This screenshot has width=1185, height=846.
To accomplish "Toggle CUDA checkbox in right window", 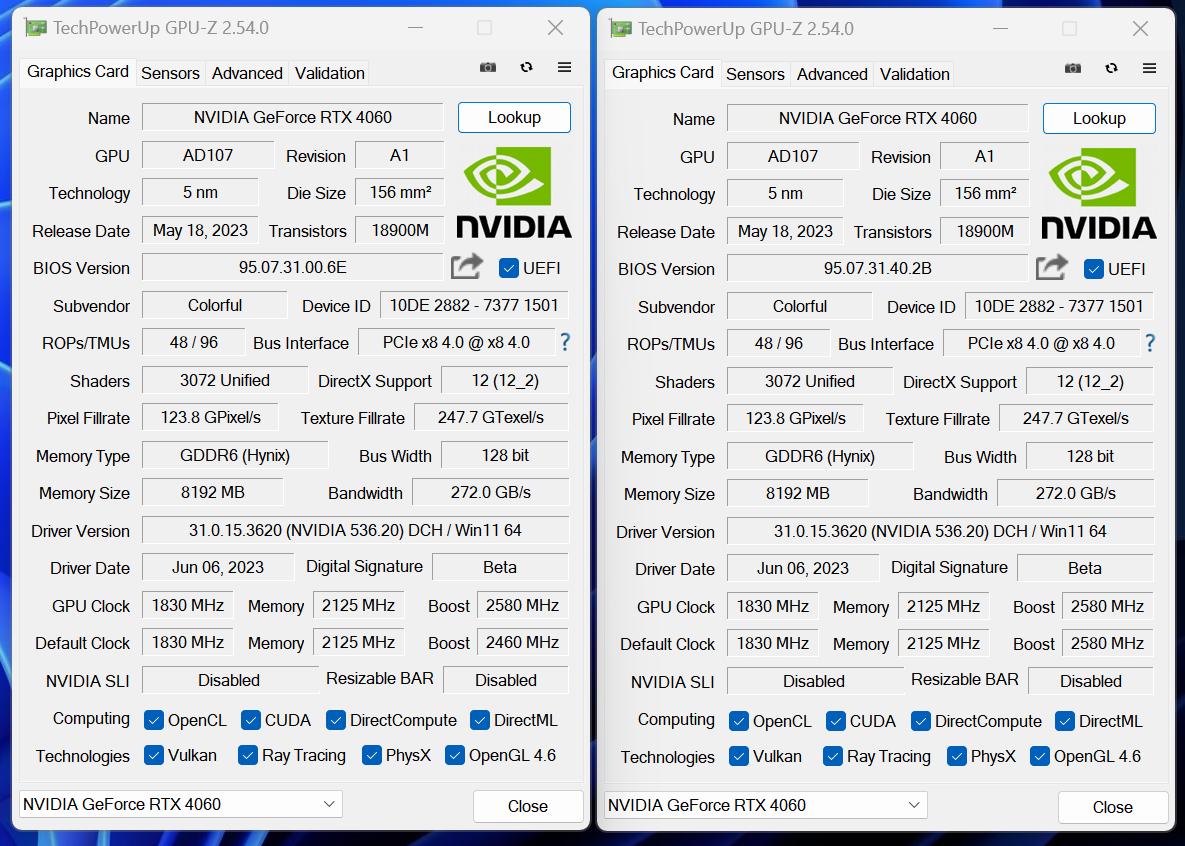I will [836, 721].
